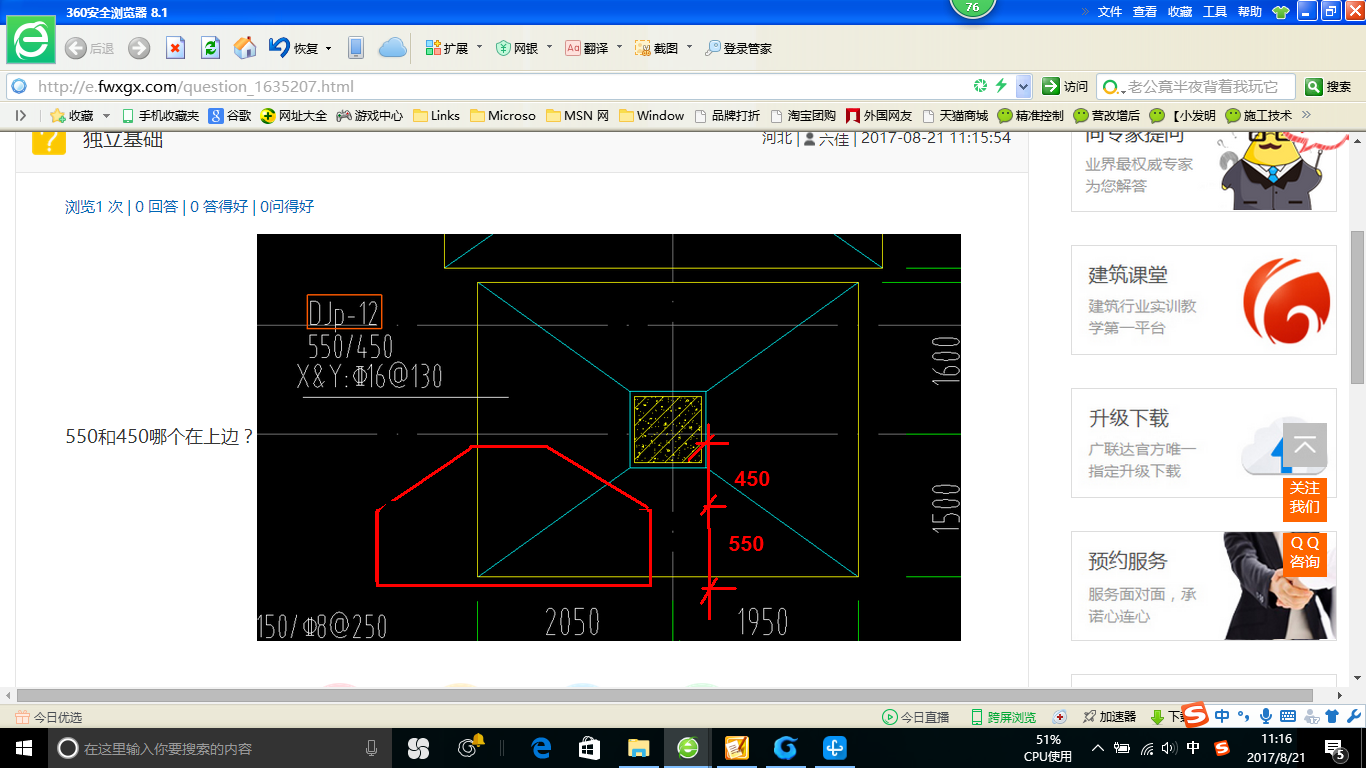Image resolution: width=1366 pixels, height=768 pixels.
Task: Expand the 扩展 dropdown arrow
Action: (479, 48)
